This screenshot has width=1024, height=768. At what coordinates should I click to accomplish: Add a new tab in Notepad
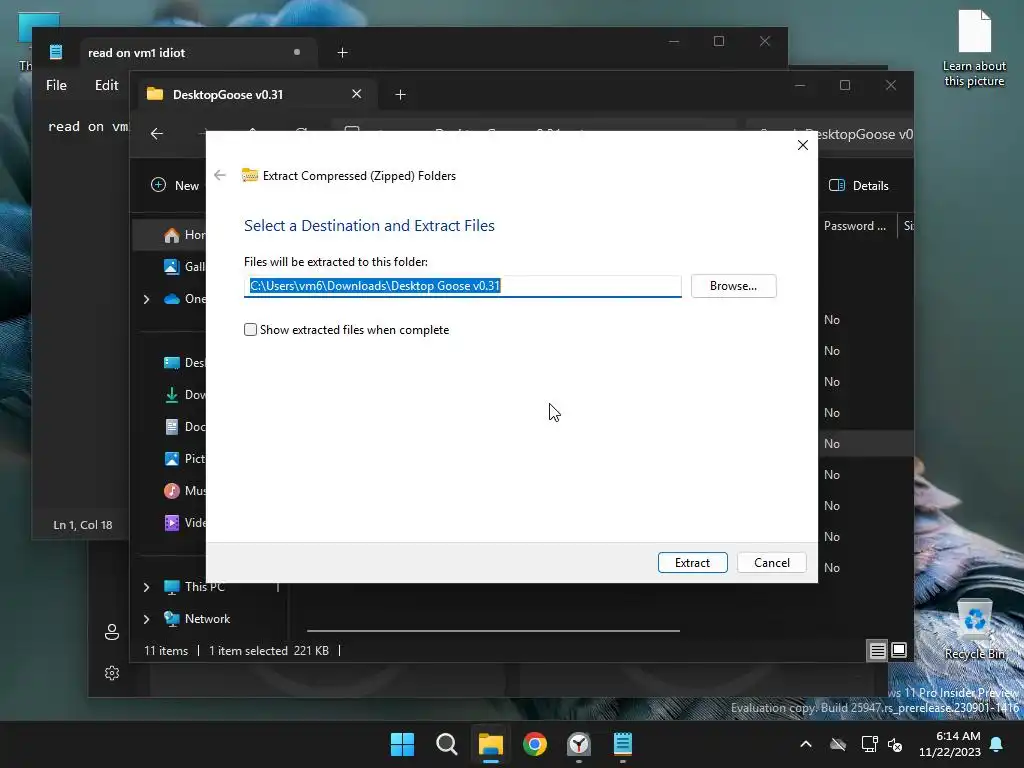tap(342, 53)
